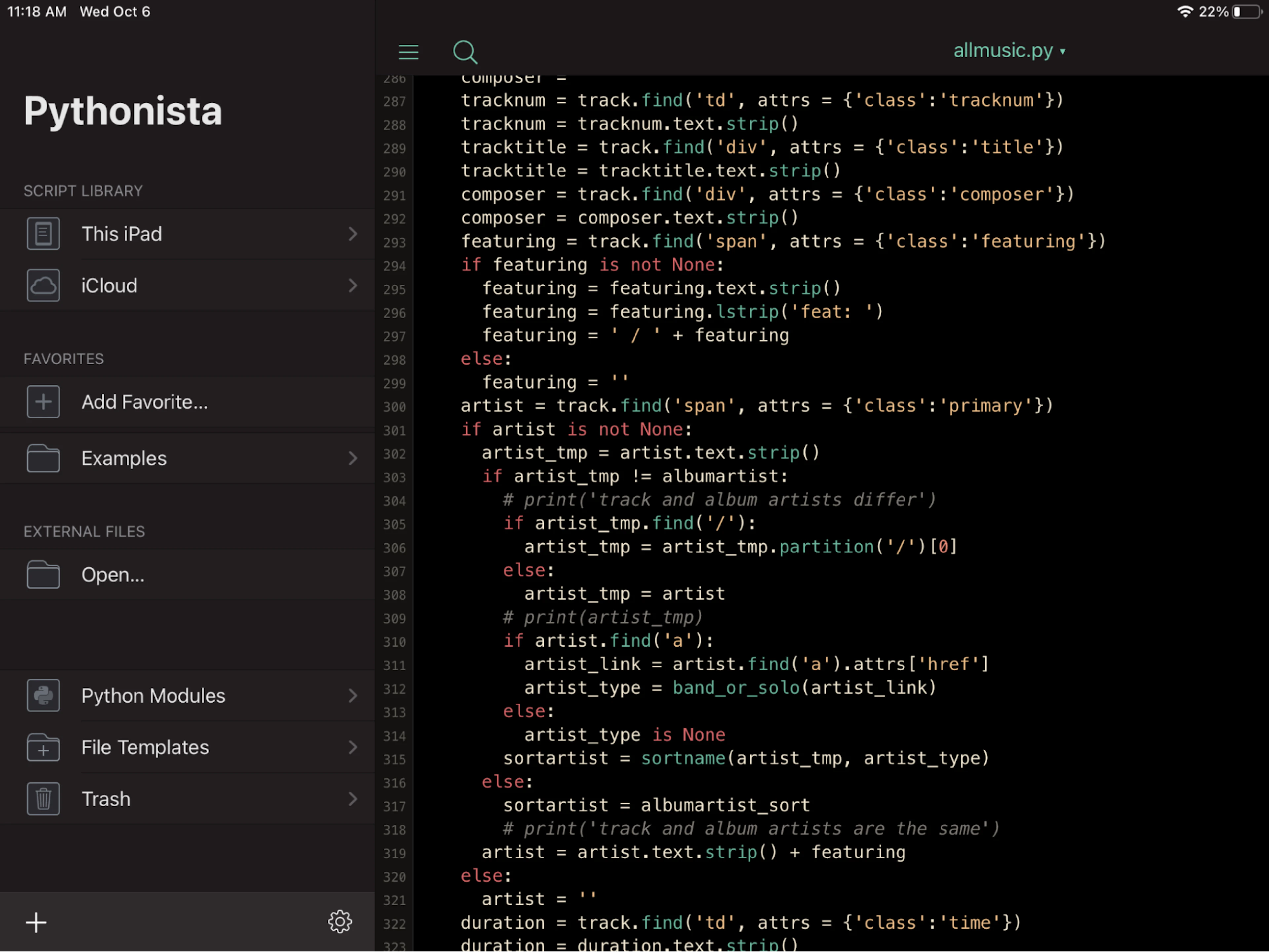Screen dimensions: 1269x952
Task: Toggle the sidebar with the hamburger menu icon
Action: (x=408, y=52)
